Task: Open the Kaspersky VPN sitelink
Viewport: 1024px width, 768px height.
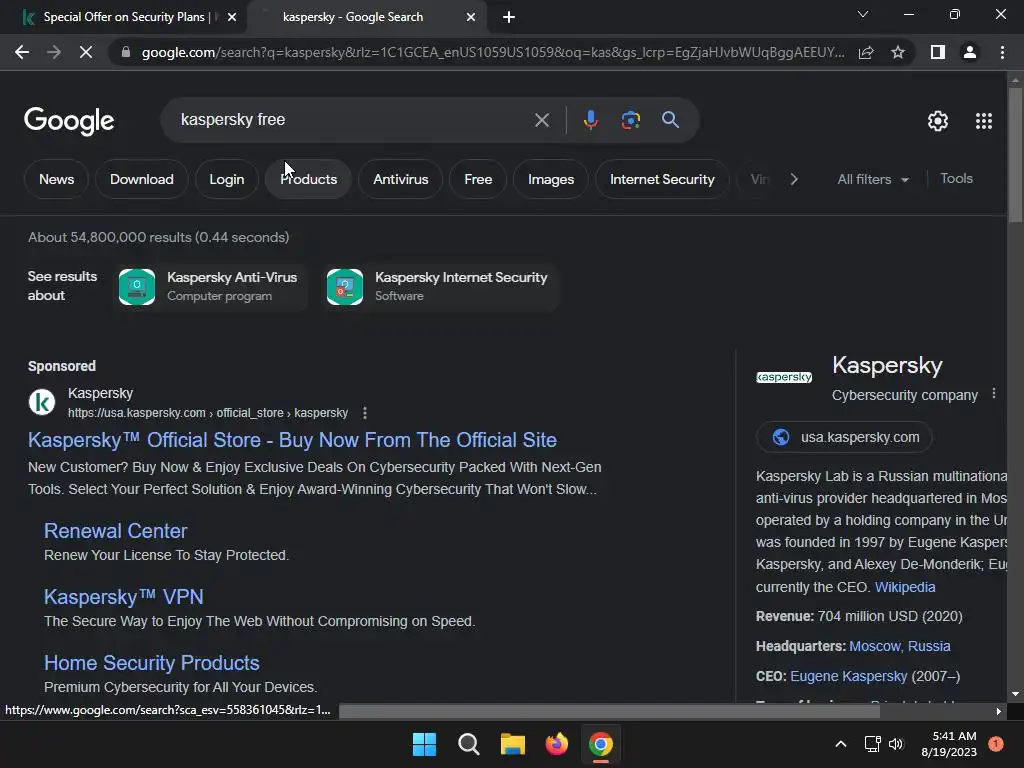Action: (x=123, y=597)
